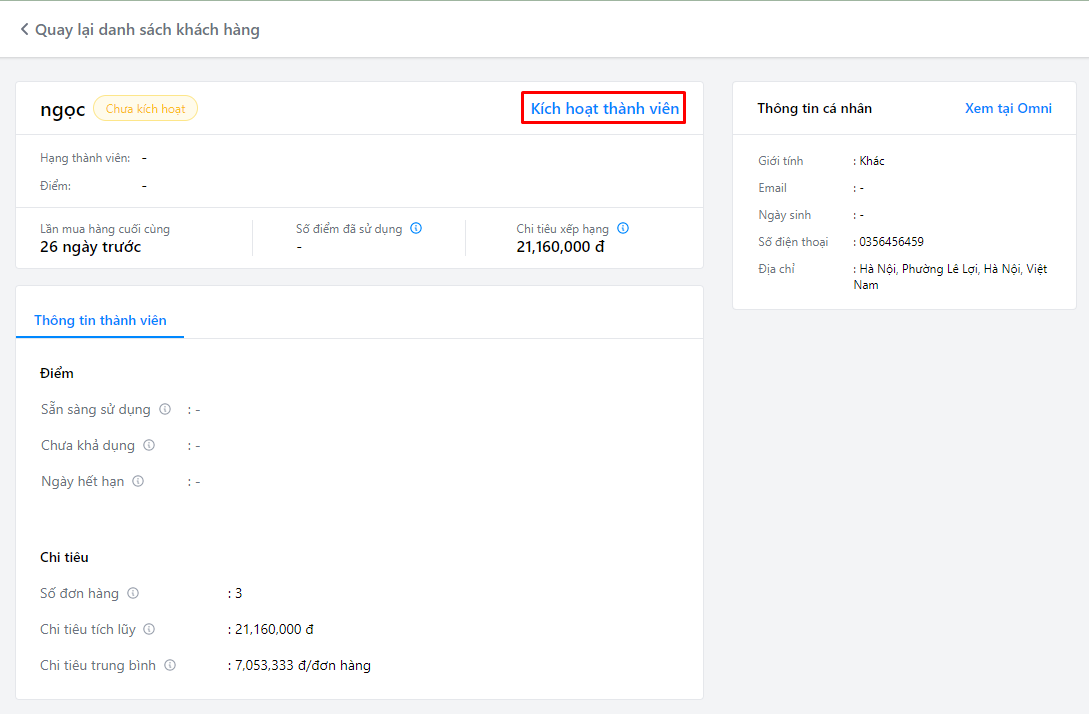Screen dimensions: 1089x714
Task: Click info icon next to Chi tiêu trung bình
Action: point(170,665)
